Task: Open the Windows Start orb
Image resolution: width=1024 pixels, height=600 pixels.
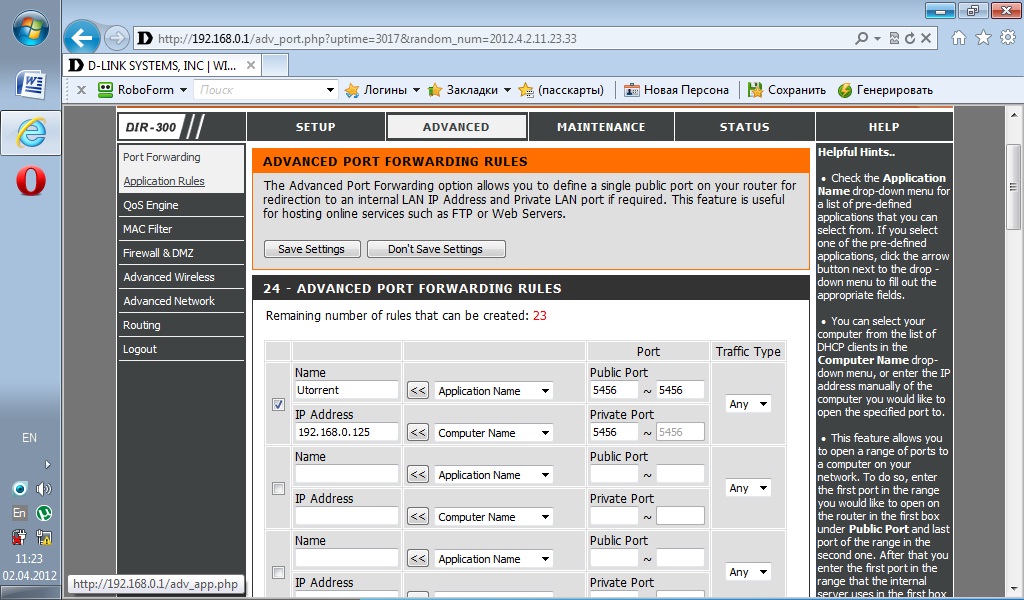Action: click(31, 29)
